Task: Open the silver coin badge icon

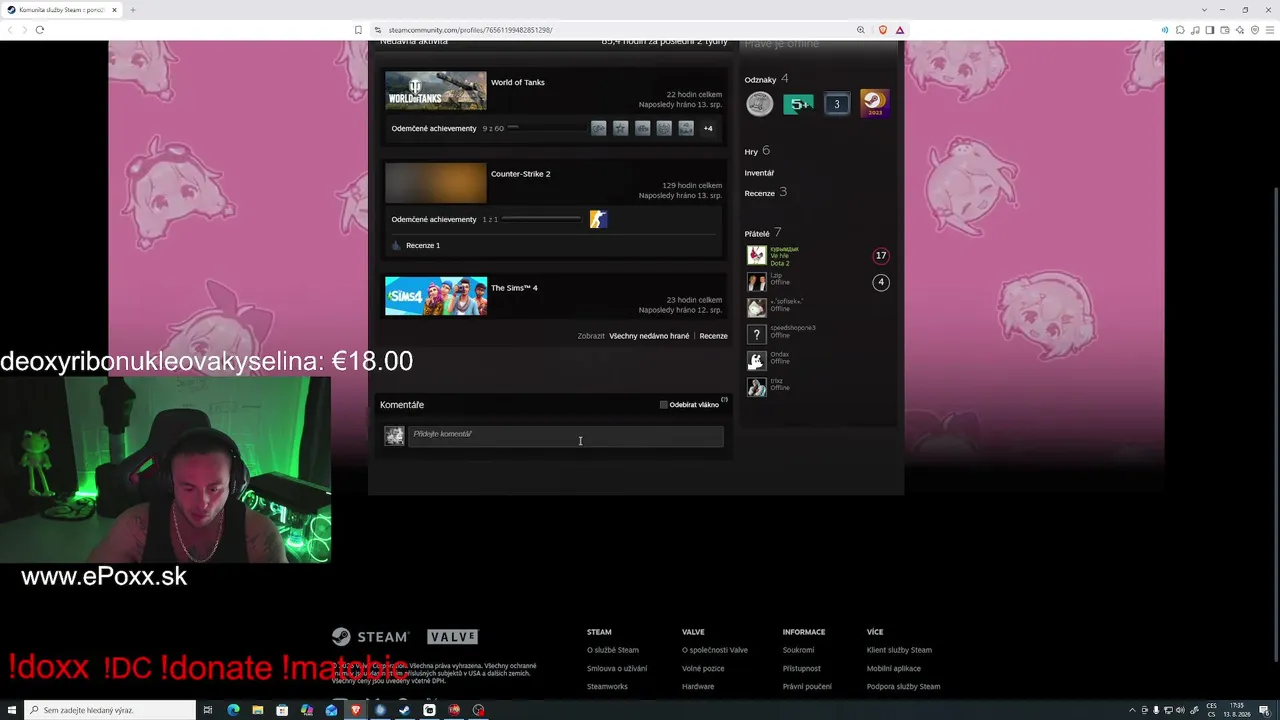Action: (x=760, y=103)
